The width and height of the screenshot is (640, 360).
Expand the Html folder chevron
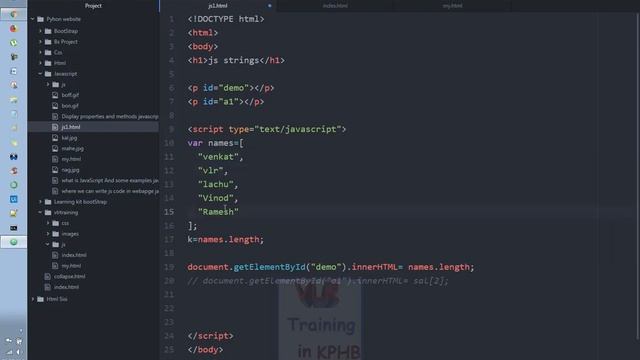tap(40, 63)
